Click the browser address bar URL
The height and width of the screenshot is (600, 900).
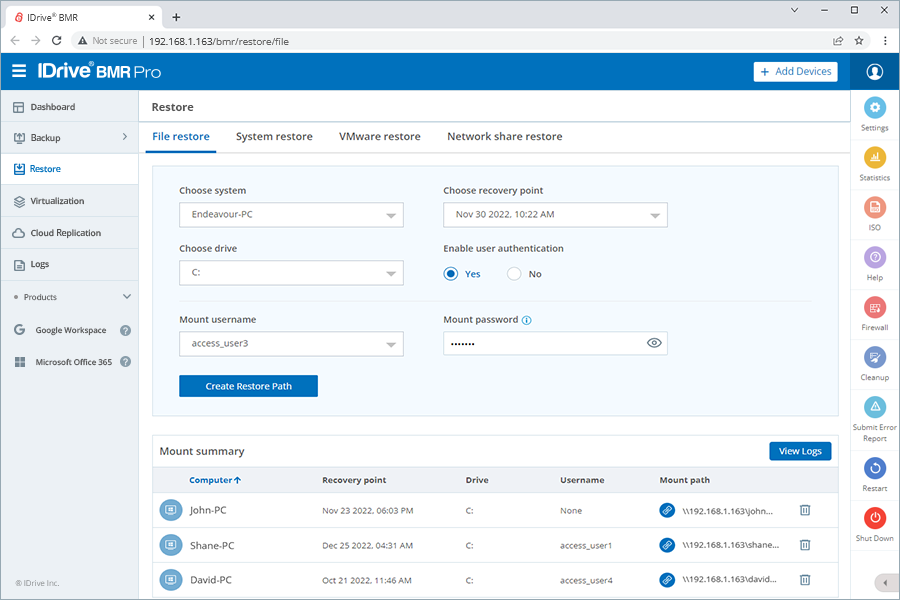click(219, 41)
